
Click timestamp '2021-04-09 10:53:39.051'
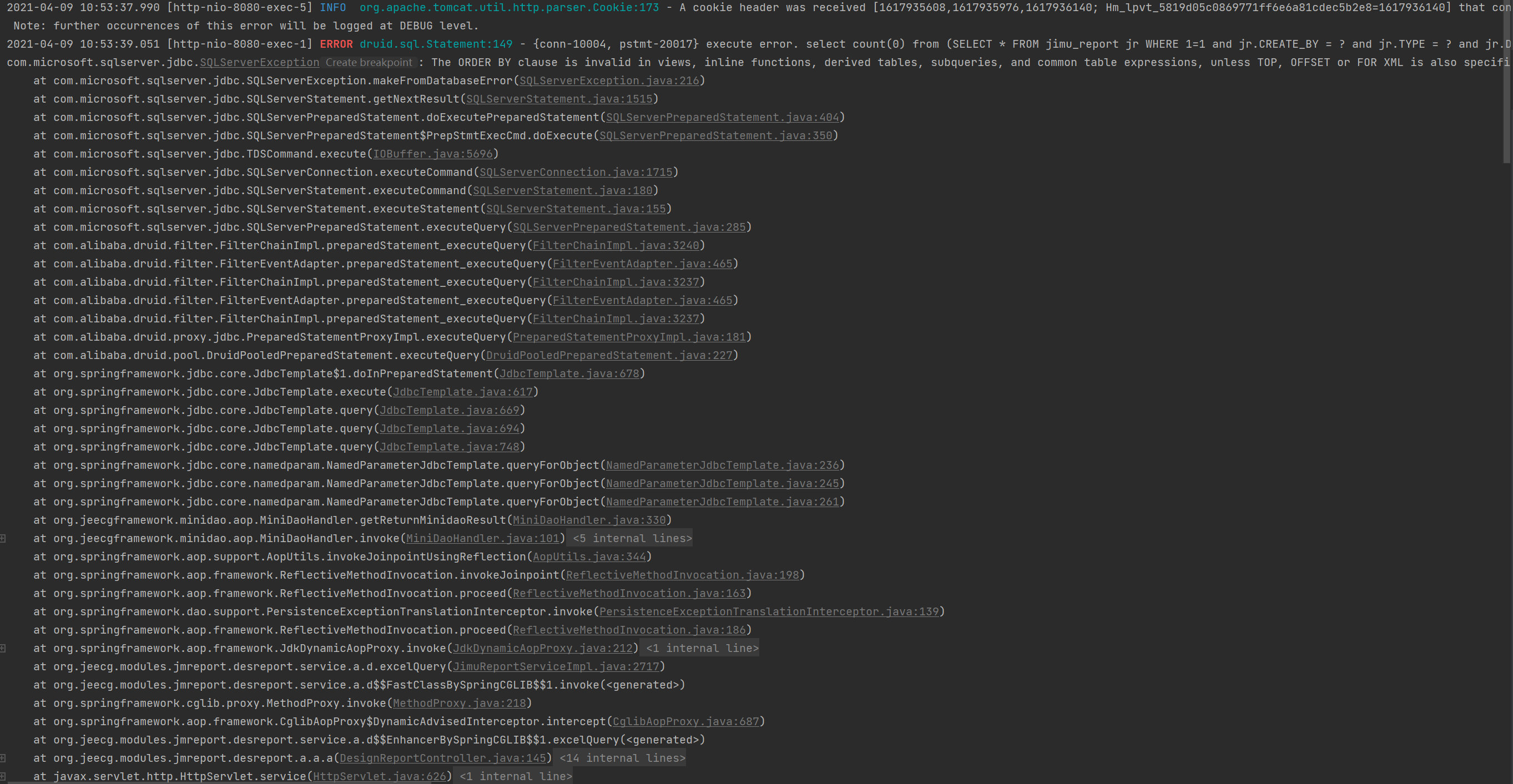click(83, 44)
